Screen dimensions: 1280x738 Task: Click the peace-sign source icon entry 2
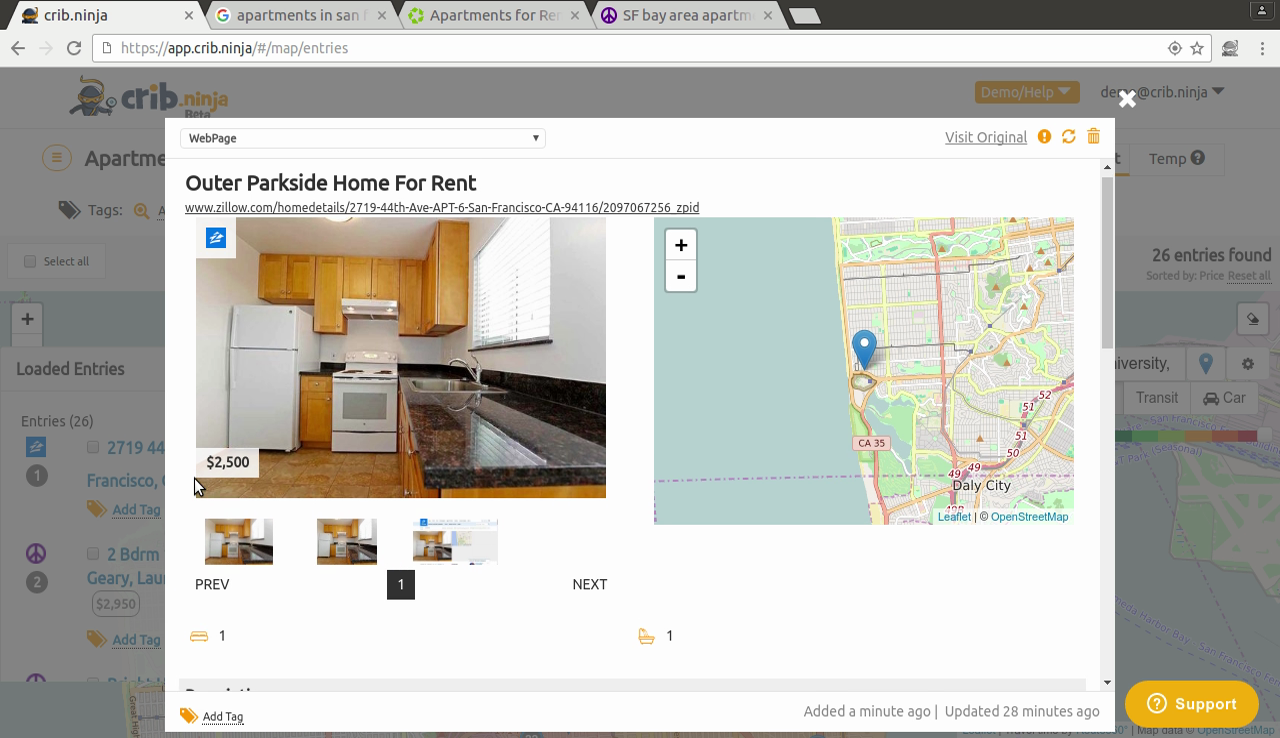click(36, 553)
